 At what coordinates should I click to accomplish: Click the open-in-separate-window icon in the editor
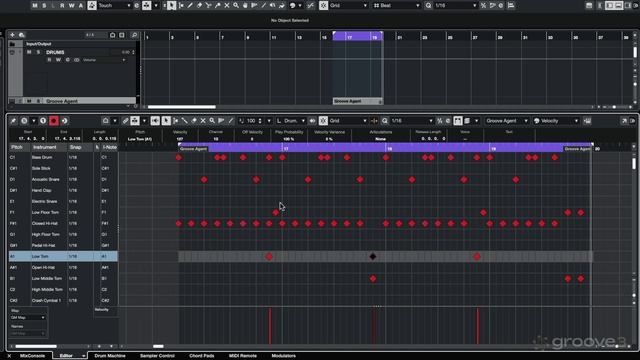pos(624,121)
